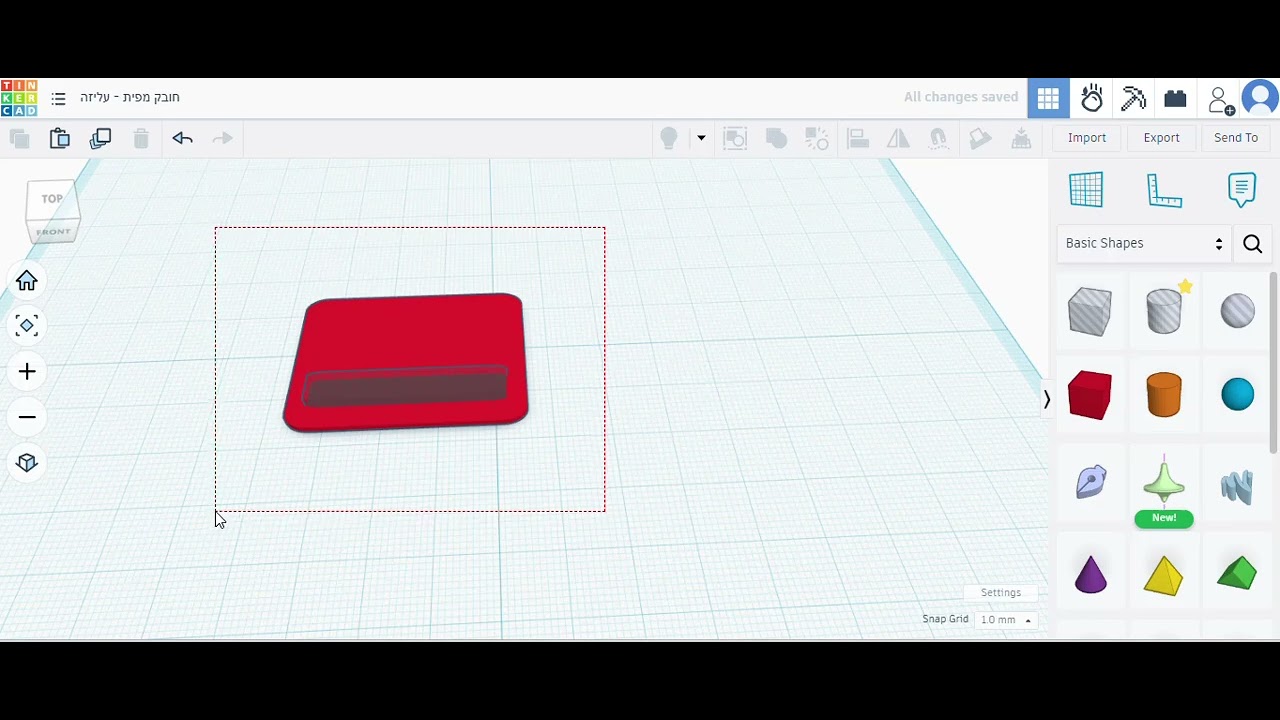Screen dimensions: 1280x720
Task: Fit all shapes in view
Action: coord(27,326)
